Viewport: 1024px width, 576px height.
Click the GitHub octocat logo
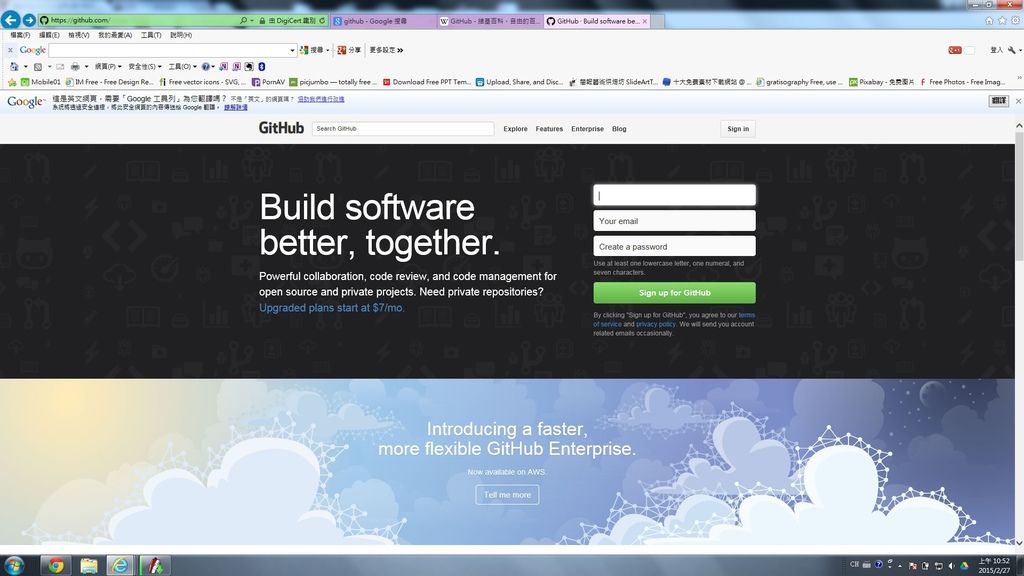pos(280,128)
